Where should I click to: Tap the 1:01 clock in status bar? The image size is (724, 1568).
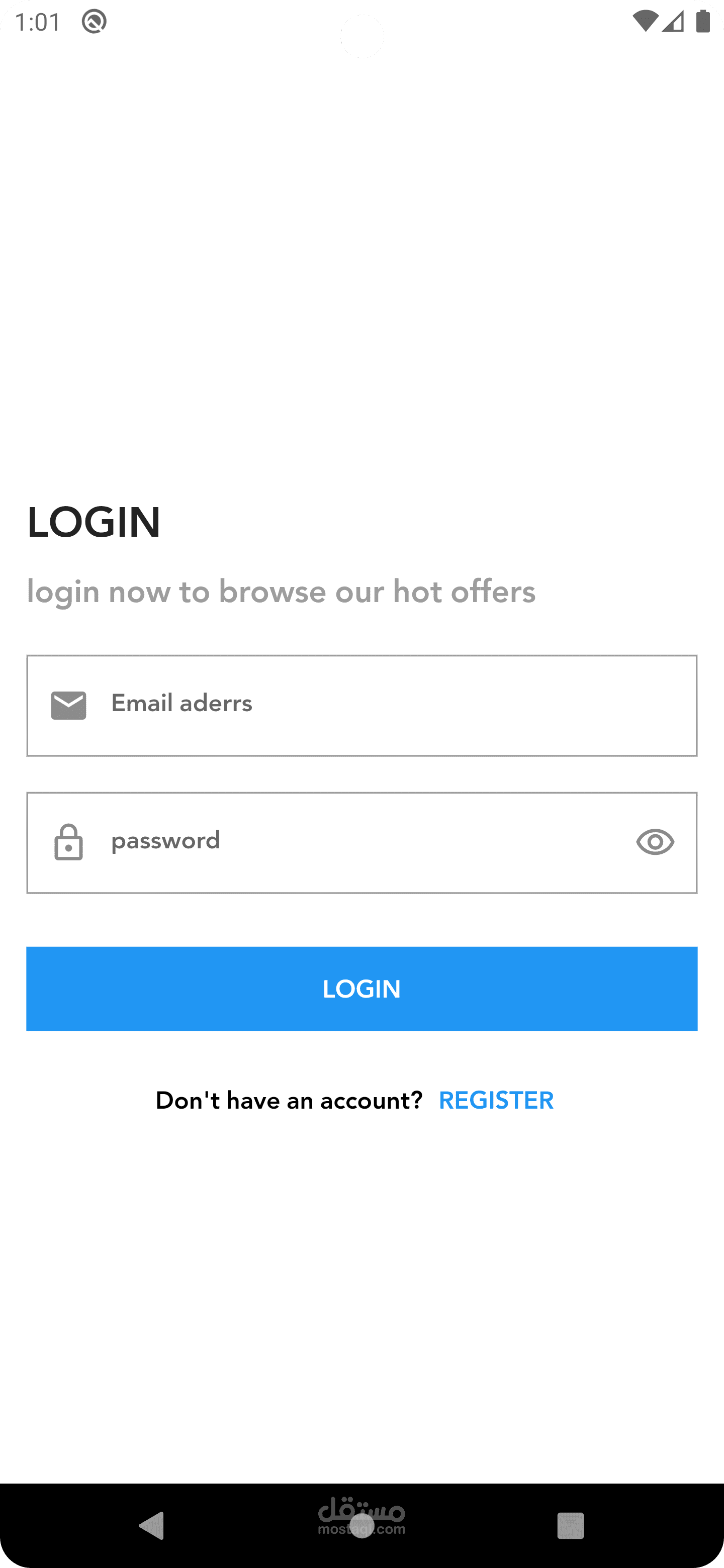coord(38,23)
